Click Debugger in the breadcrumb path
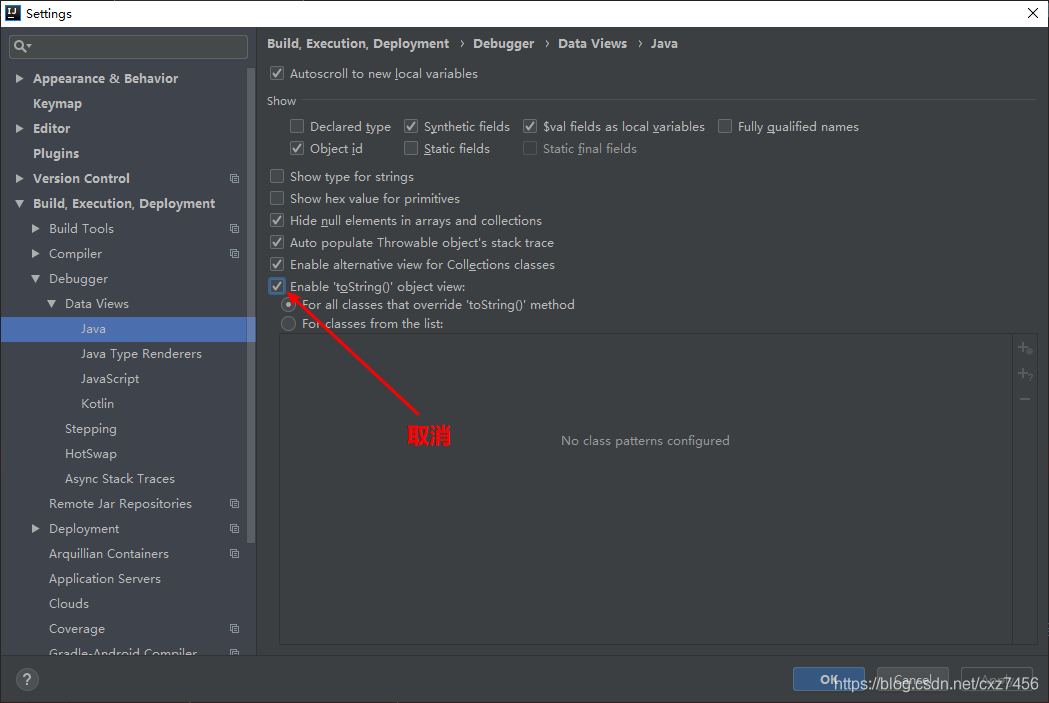Screen dimensions: 1049x703 503,43
